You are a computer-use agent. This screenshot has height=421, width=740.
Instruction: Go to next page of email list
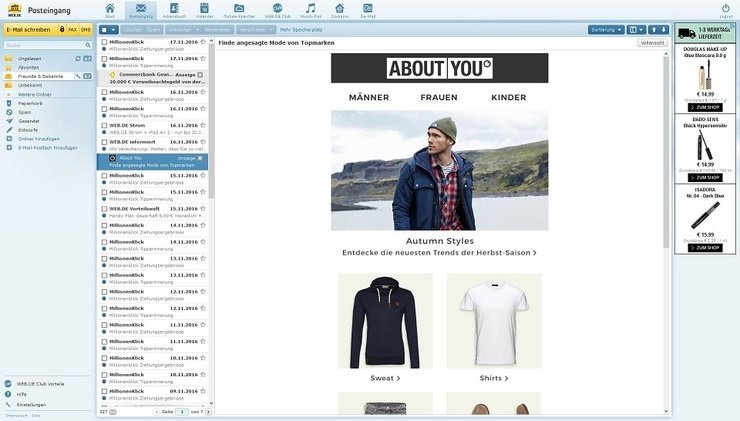209,412
